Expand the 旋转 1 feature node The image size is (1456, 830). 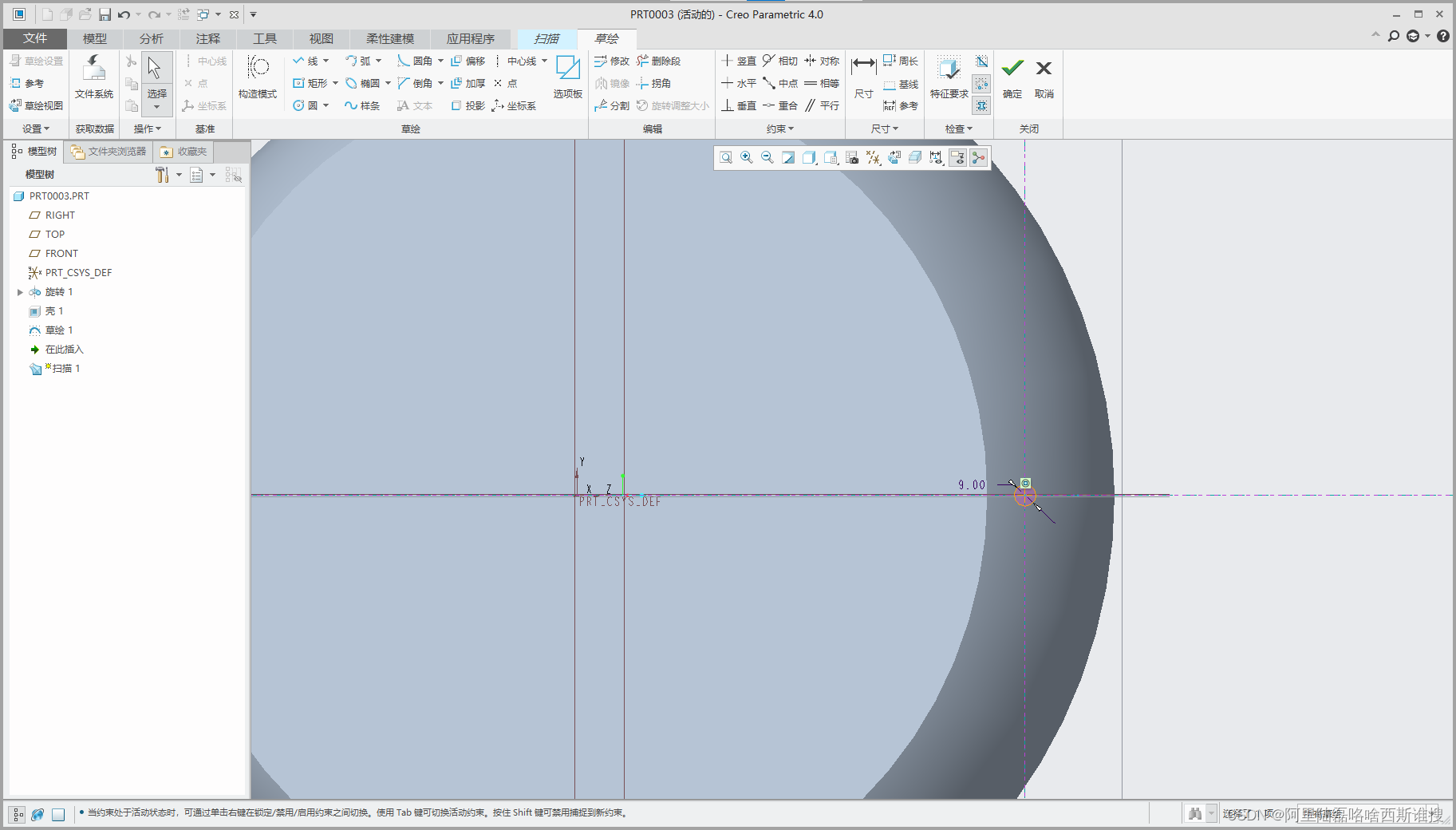(x=20, y=292)
